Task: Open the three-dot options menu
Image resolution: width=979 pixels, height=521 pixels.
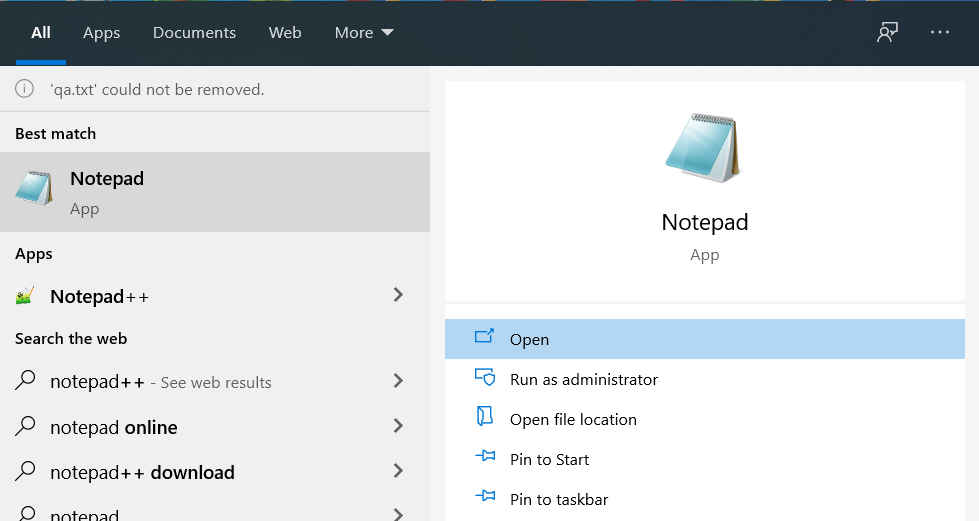Action: [940, 32]
